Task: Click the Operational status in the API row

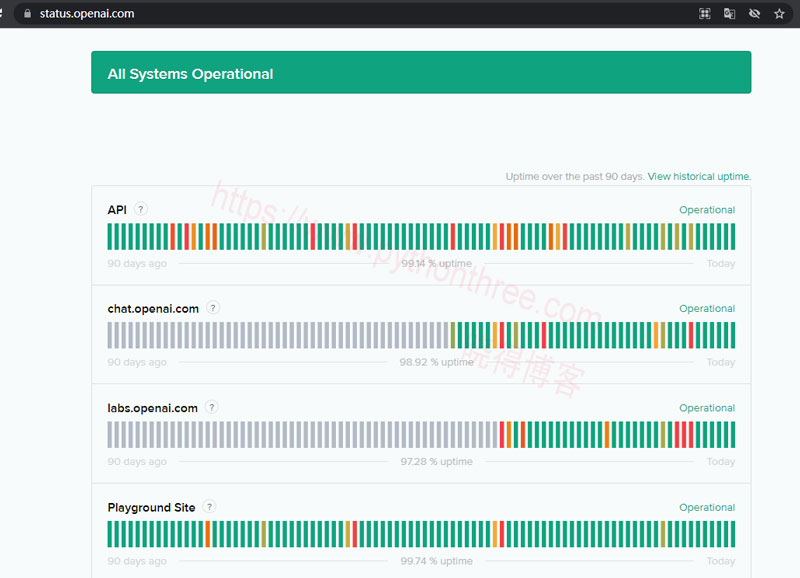Action: click(x=707, y=210)
